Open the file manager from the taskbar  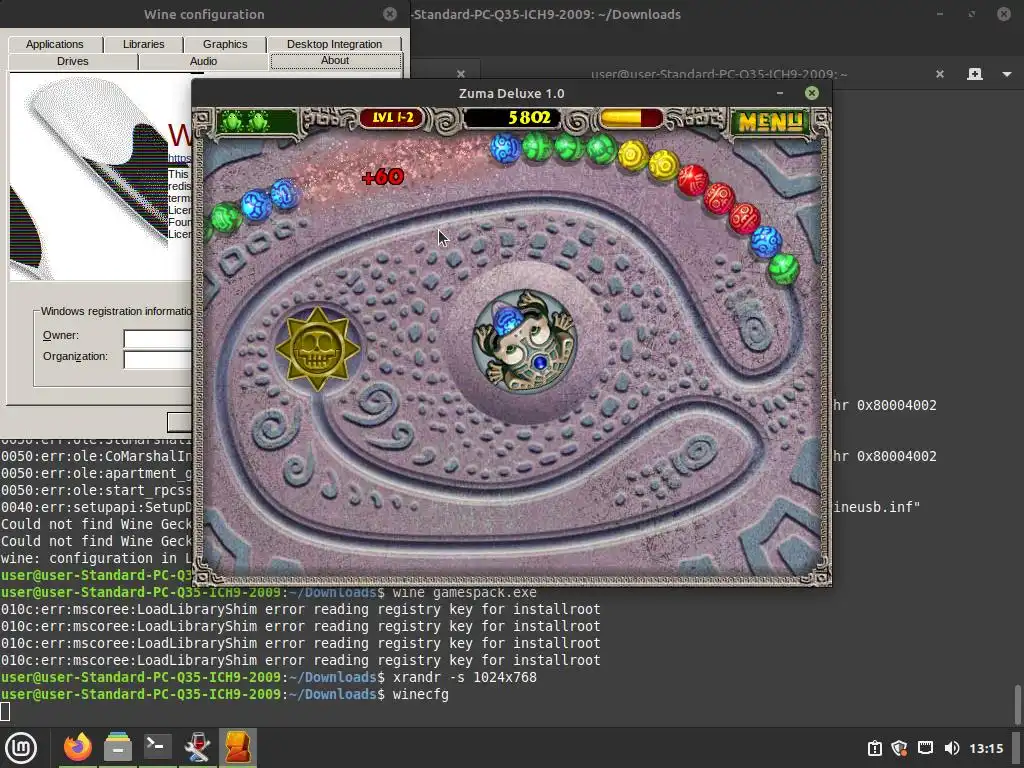tap(118, 747)
